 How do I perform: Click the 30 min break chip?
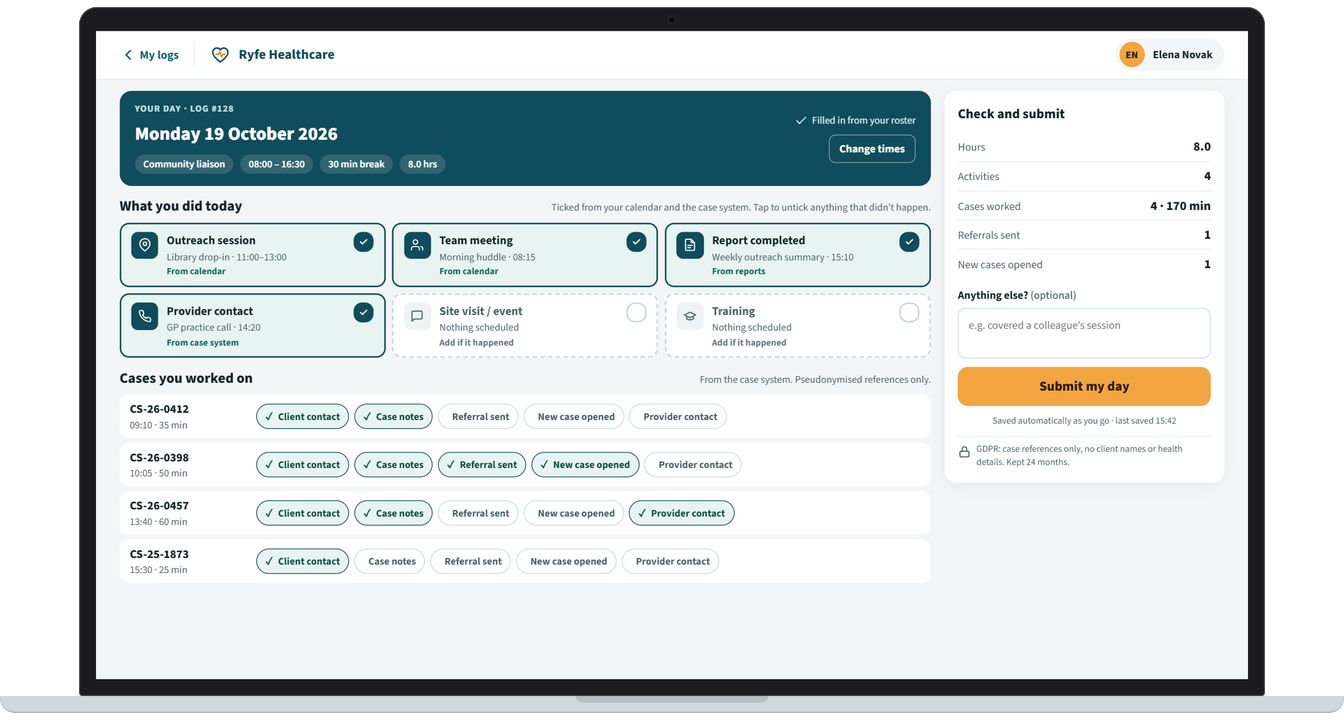tap(356, 164)
